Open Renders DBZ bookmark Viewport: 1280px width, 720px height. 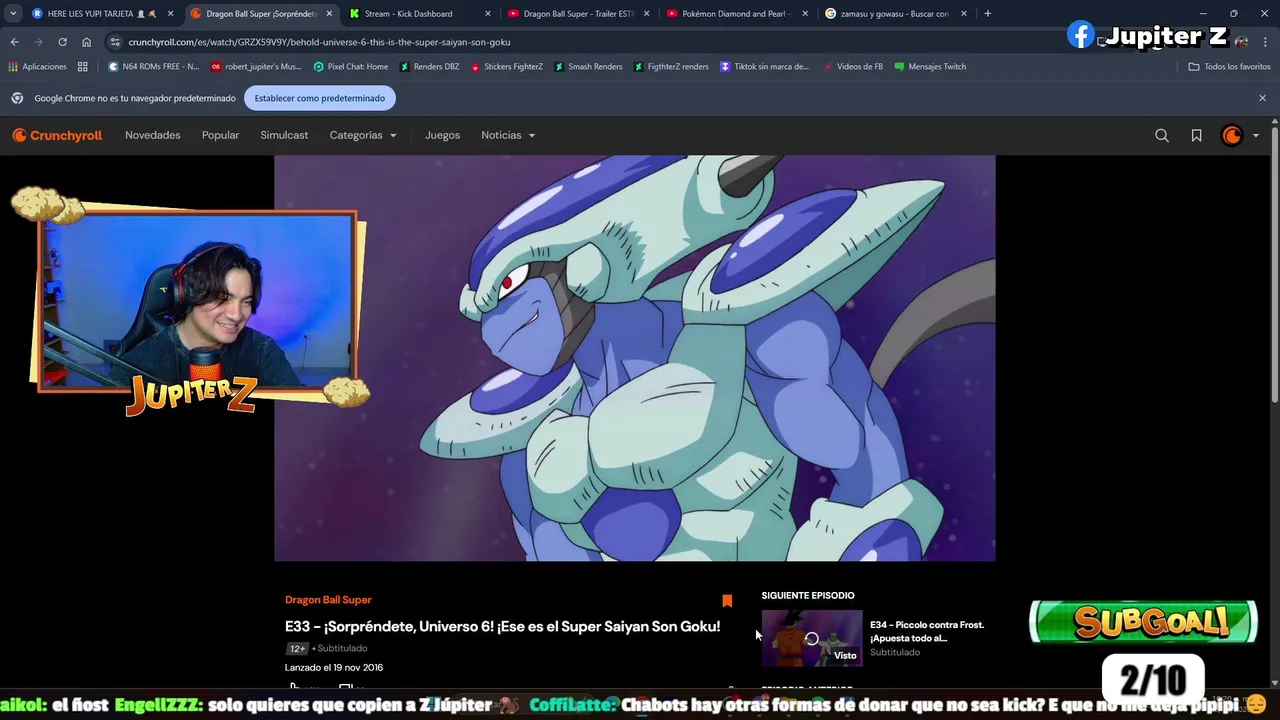[429, 67]
